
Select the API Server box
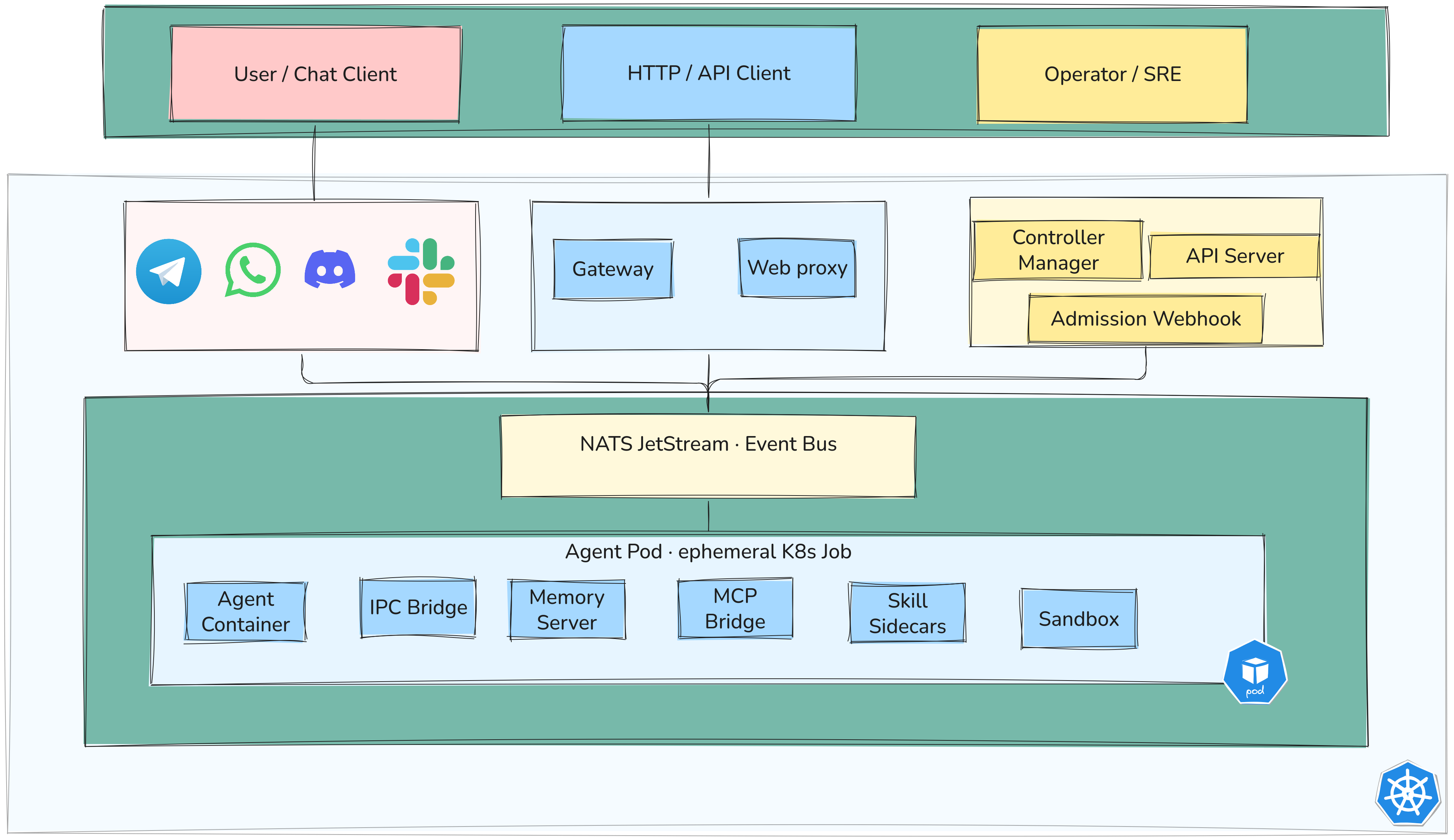click(x=1234, y=255)
